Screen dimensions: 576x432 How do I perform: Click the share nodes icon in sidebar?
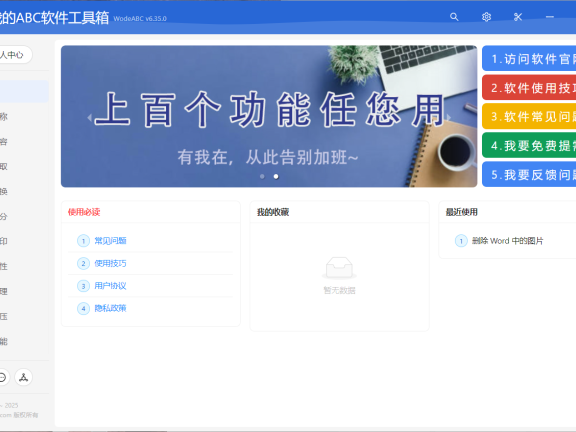pyautogui.click(x=24, y=377)
